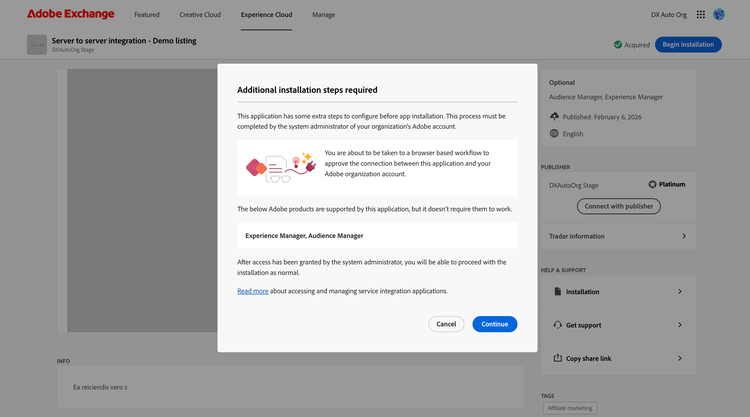The height and width of the screenshot is (417, 750).
Task: Select the Experience Cloud tab
Action: (x=266, y=15)
